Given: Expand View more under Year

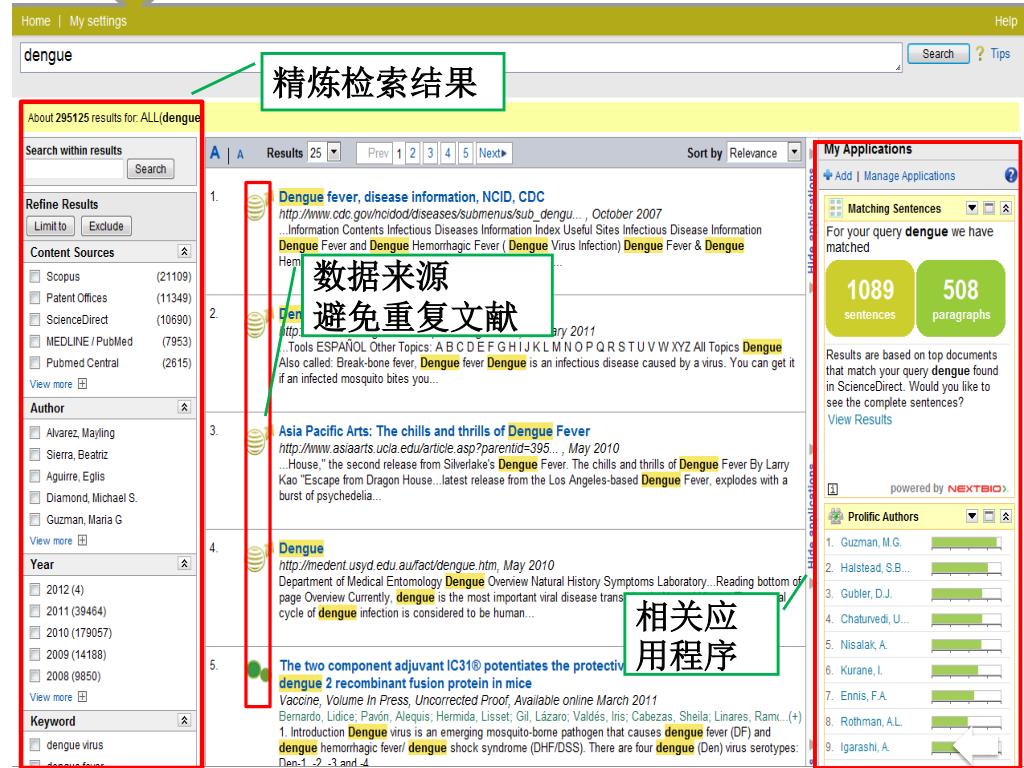Looking at the screenshot, I should point(58,697).
